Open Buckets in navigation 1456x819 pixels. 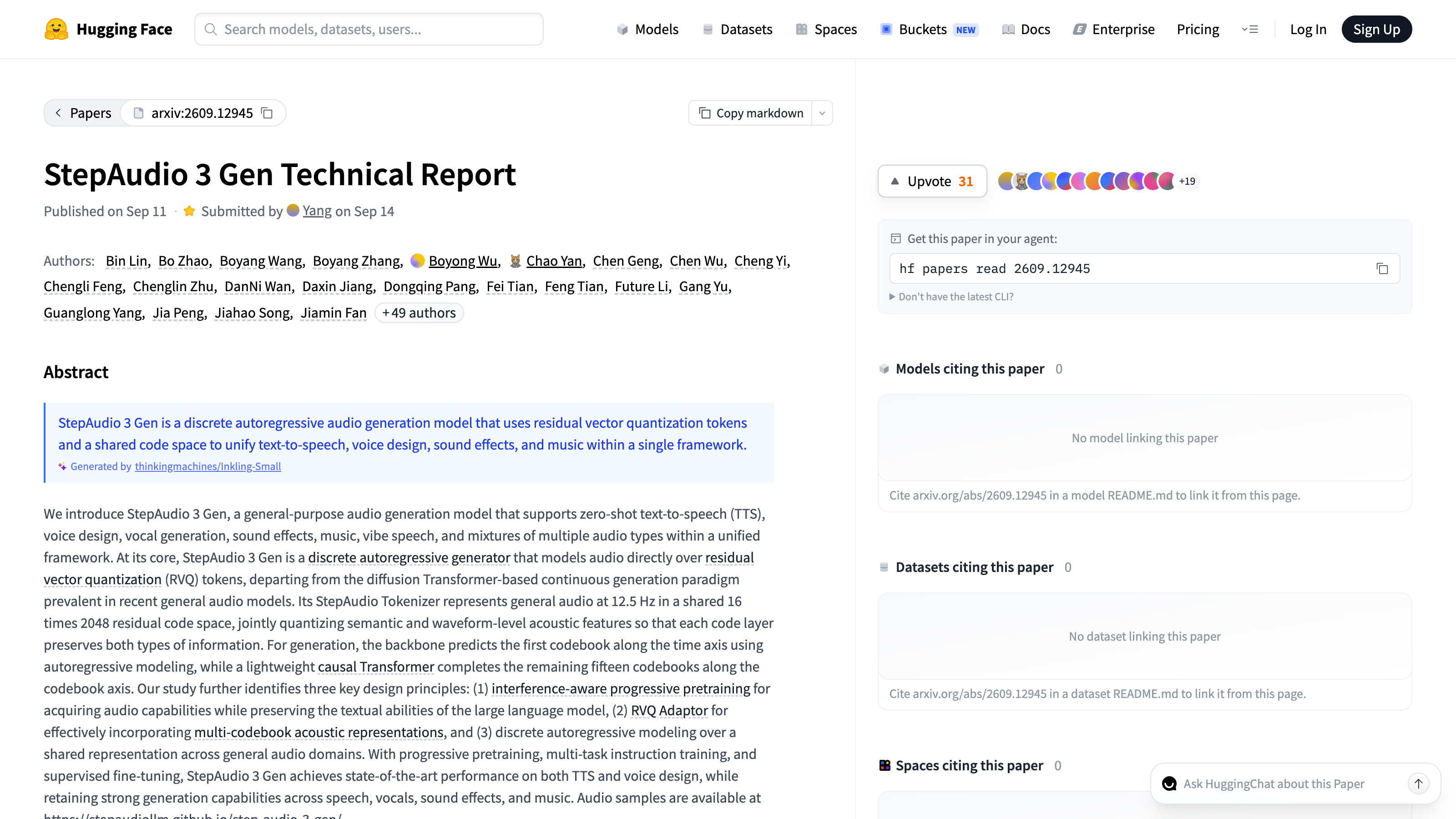[x=929, y=30]
